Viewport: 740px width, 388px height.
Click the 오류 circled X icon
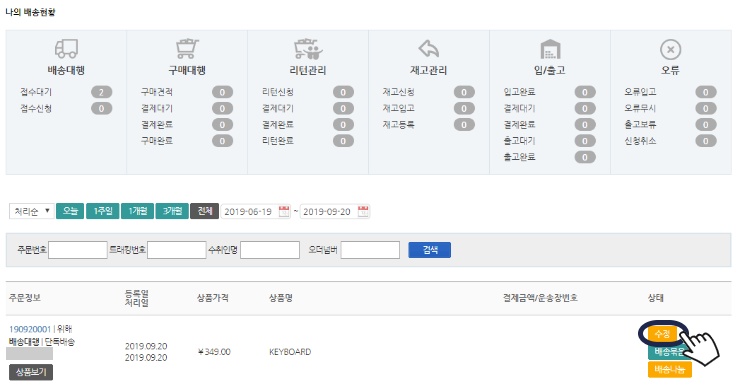pos(671,49)
